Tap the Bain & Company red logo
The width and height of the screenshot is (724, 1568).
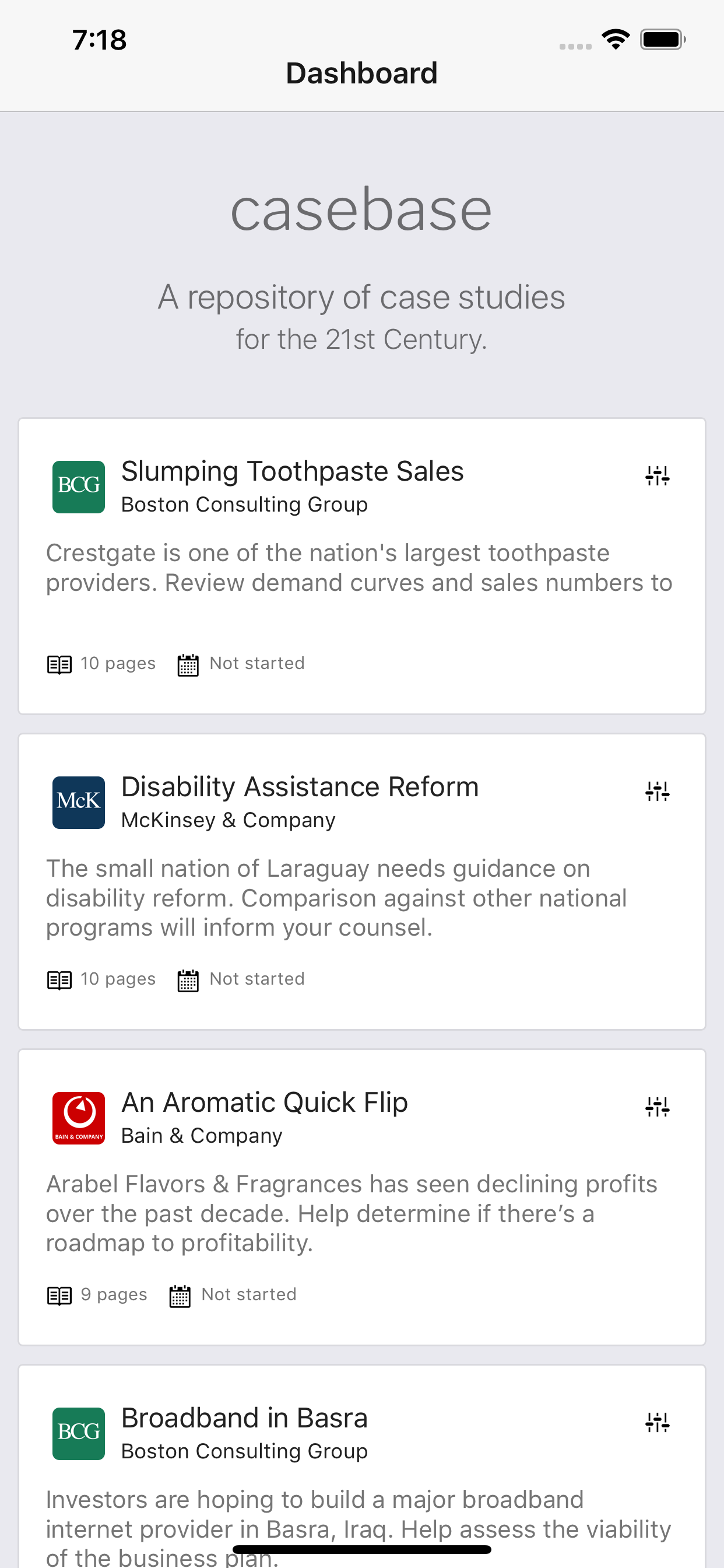[x=79, y=1118]
